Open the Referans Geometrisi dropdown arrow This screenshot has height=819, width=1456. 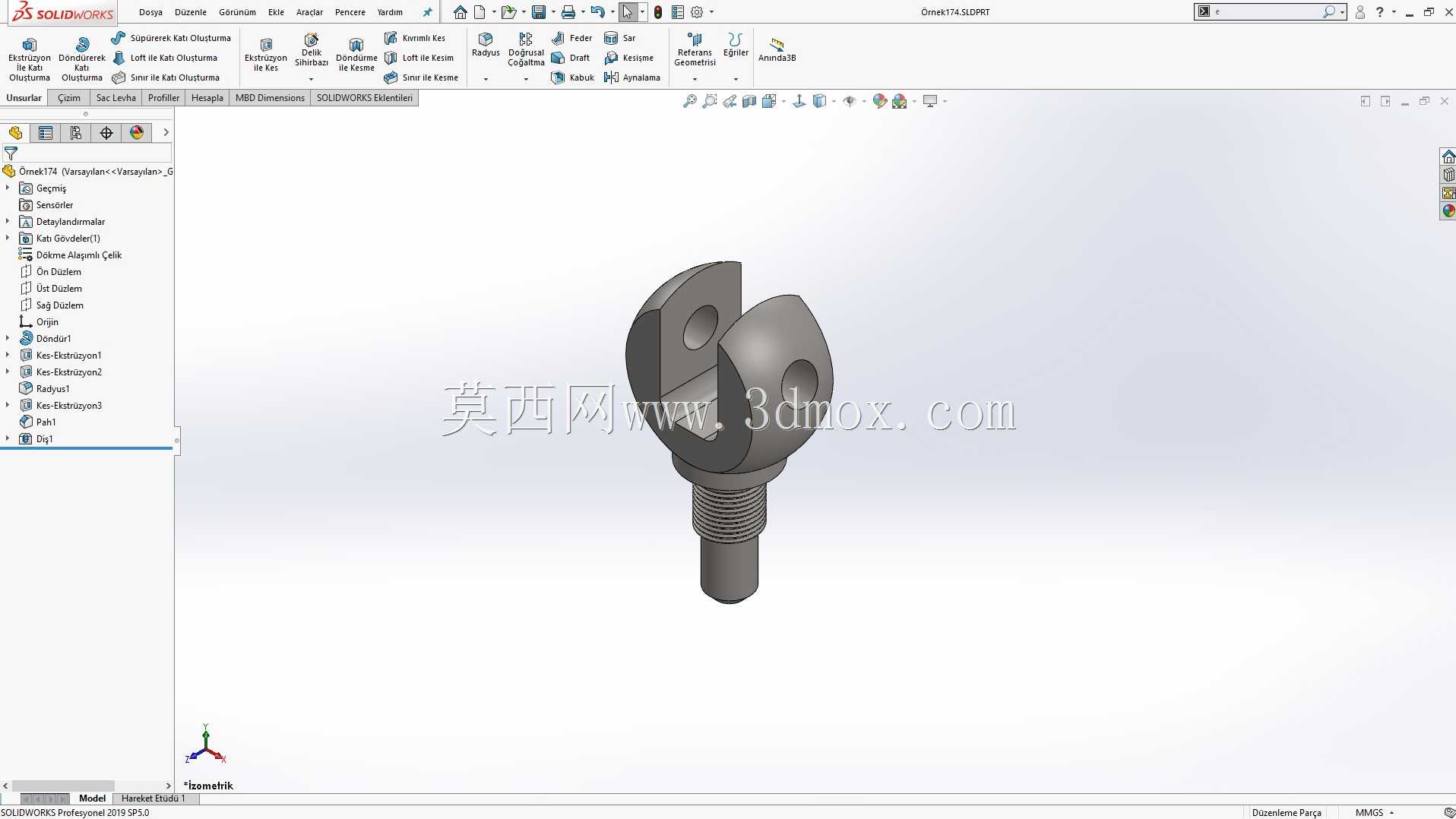(x=695, y=79)
